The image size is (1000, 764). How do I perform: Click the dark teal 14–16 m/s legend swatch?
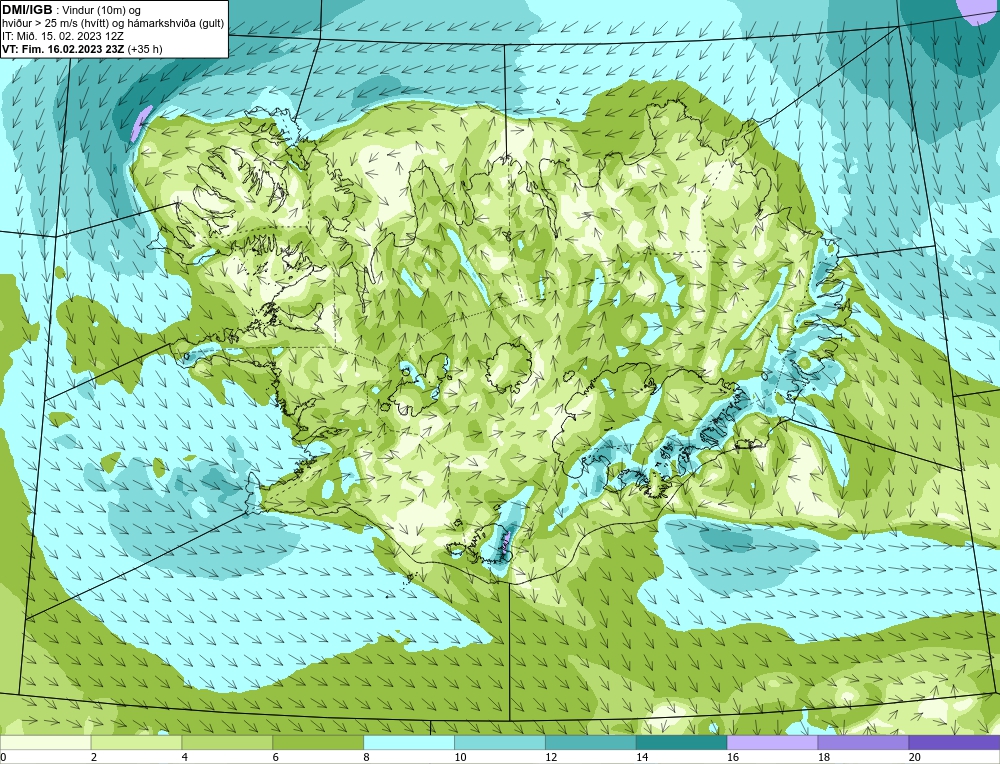tap(682, 742)
